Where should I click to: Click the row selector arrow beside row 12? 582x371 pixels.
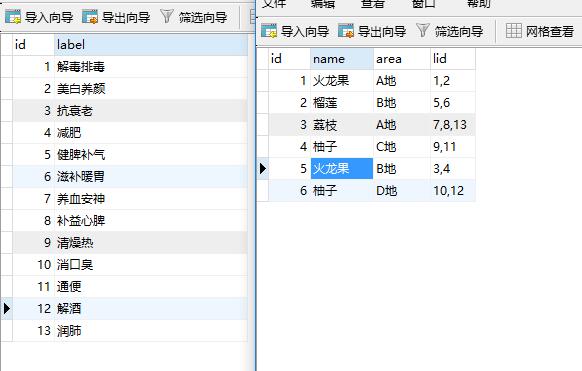coord(7,309)
